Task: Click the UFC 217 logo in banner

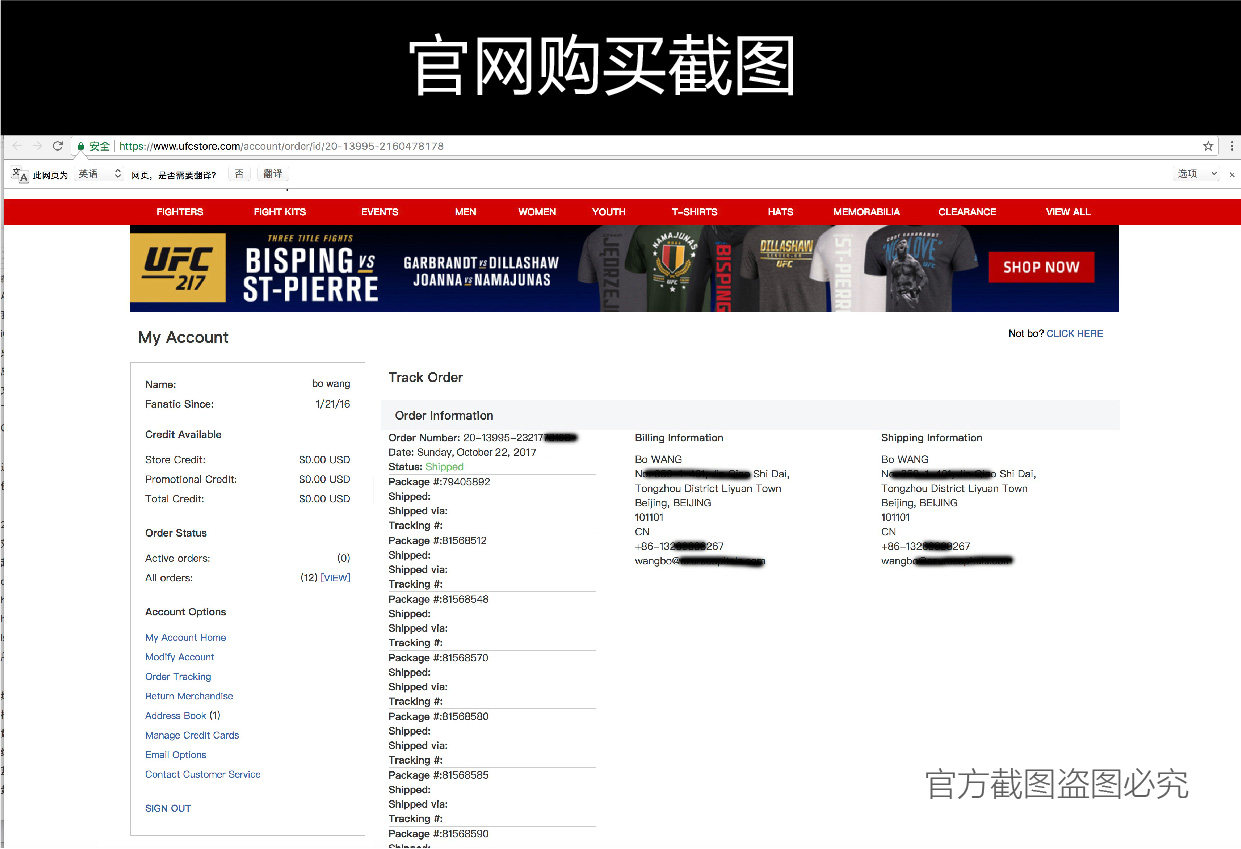Action: pyautogui.click(x=178, y=268)
